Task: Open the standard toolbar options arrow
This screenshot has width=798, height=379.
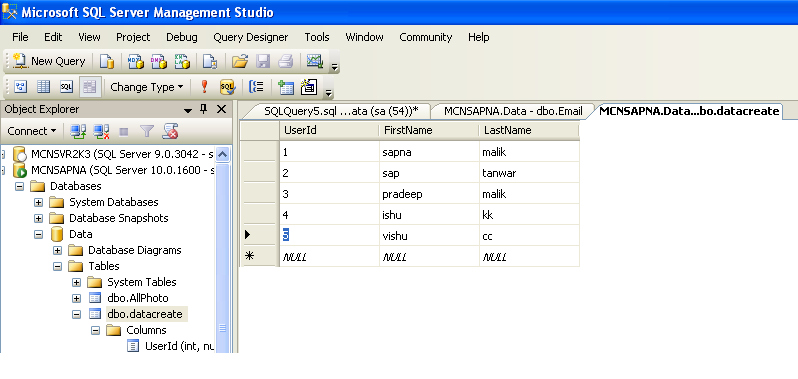Action: (334, 66)
